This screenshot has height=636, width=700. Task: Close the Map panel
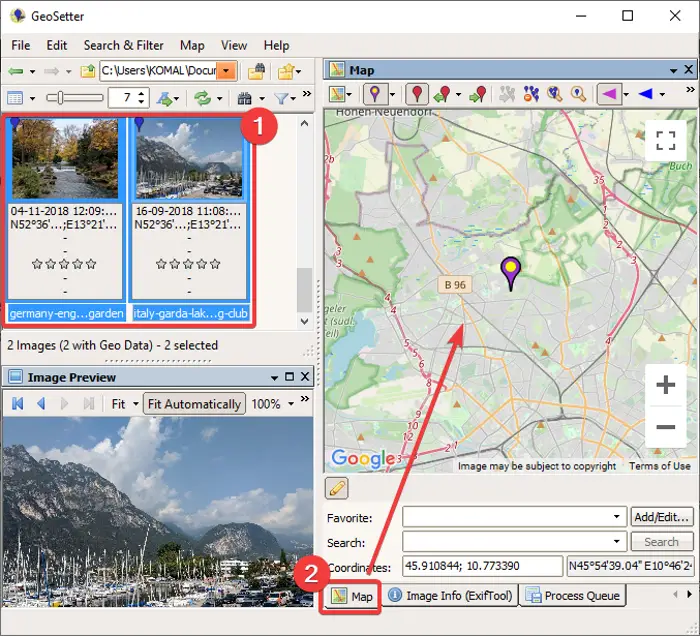click(689, 70)
